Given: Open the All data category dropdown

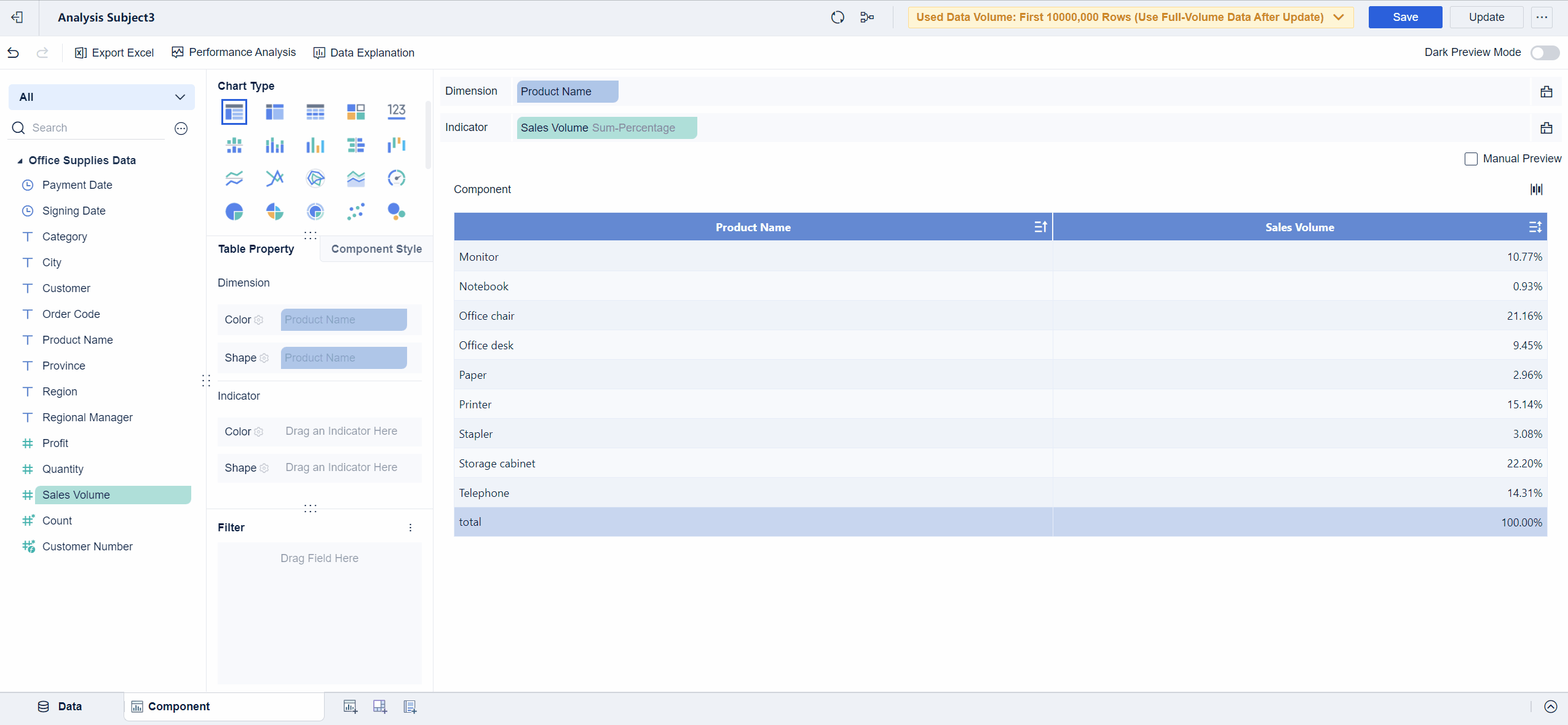Looking at the screenshot, I should 101,97.
